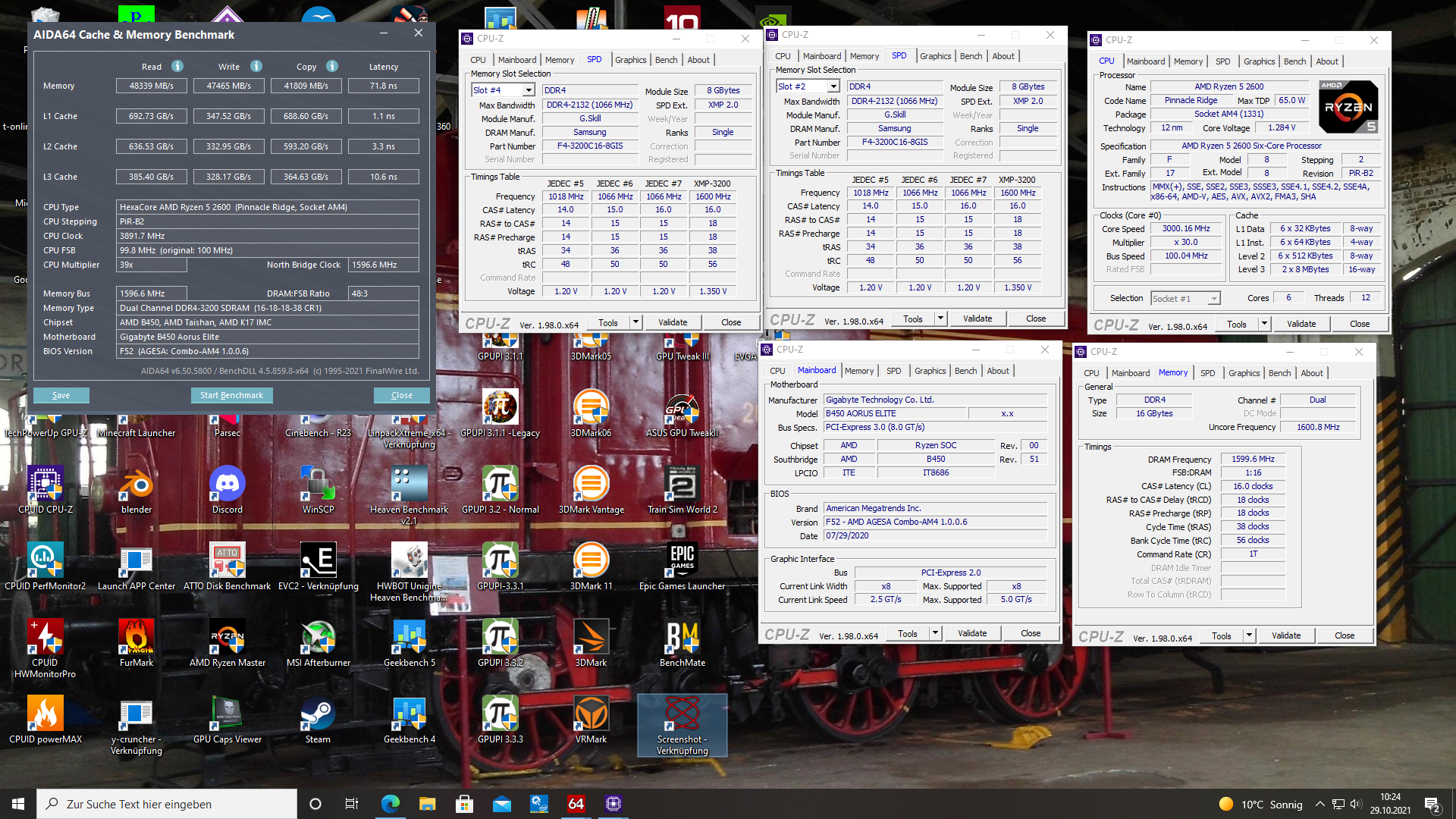The image size is (1456, 819).
Task: Launch WinSCP from the desktop
Action: [318, 490]
